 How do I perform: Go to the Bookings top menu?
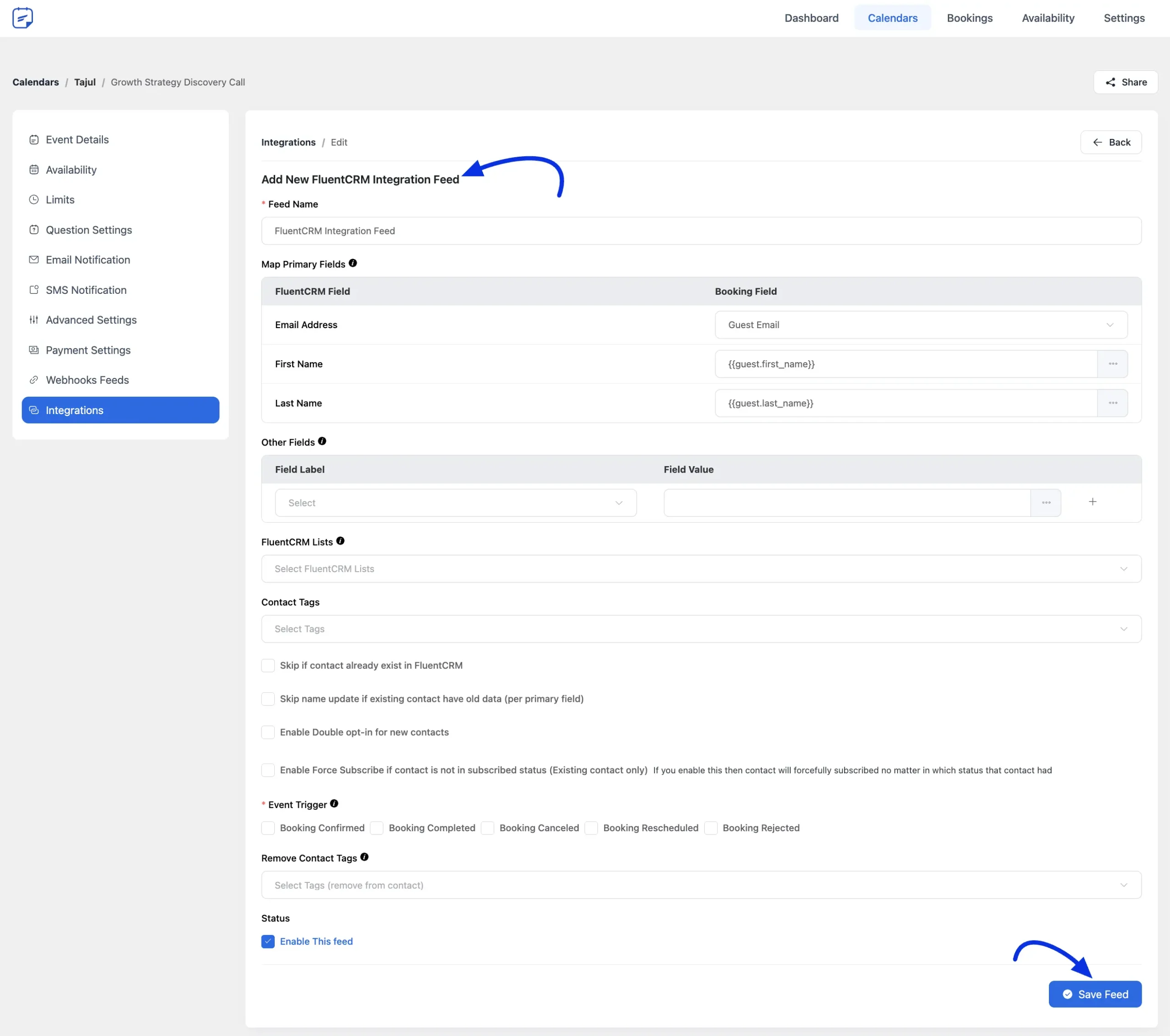click(x=969, y=18)
